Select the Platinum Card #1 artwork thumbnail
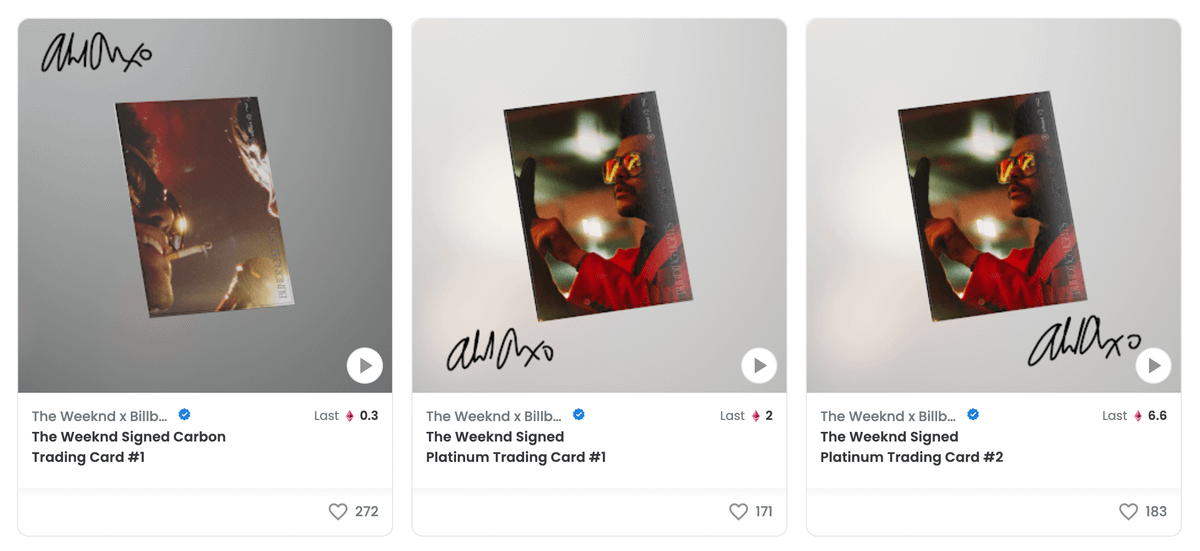 [599, 206]
